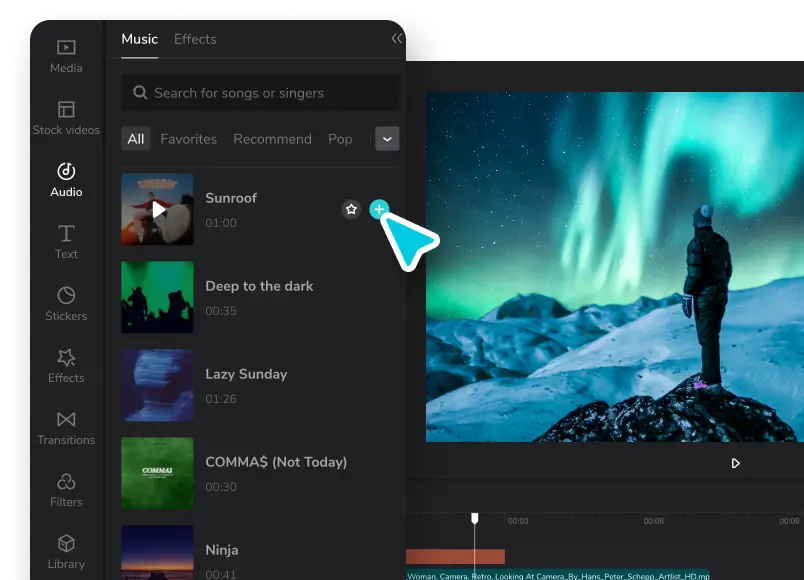Click the Lazy Sunday song title

[246, 374]
